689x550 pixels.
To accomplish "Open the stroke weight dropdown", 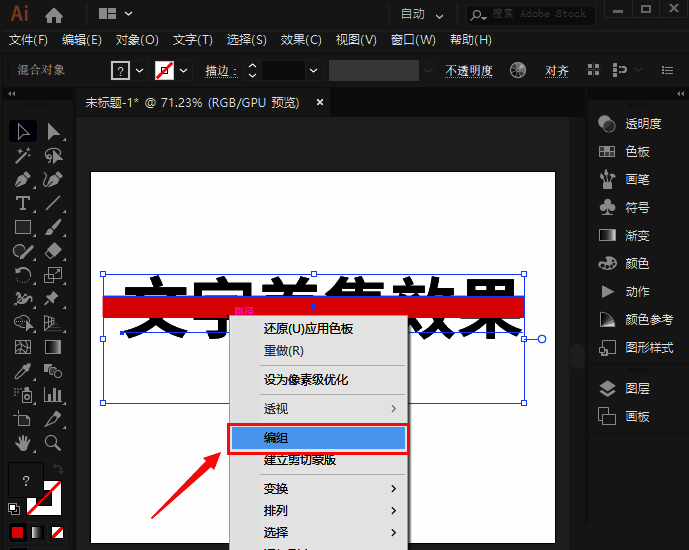I will tap(313, 70).
